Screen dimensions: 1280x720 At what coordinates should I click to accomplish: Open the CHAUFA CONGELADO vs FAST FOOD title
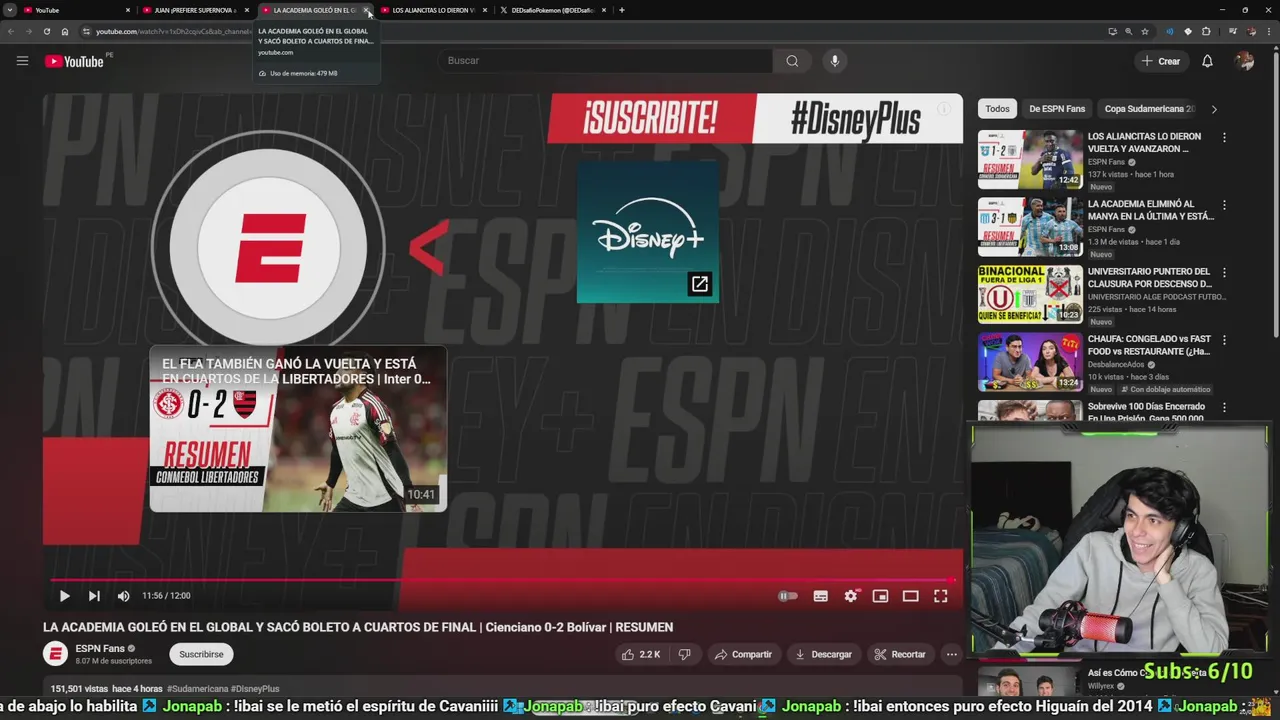coord(1149,345)
